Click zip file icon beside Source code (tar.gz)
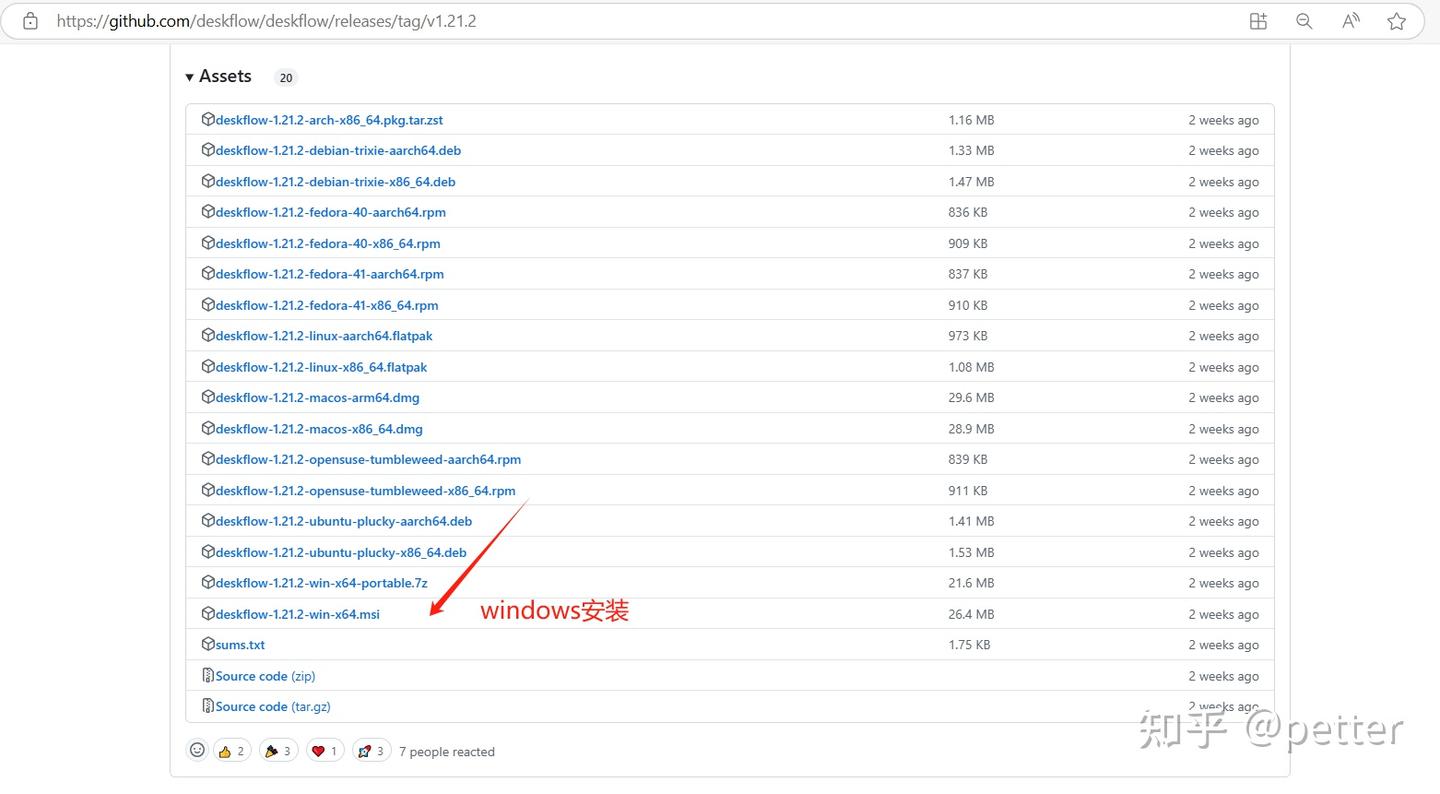Image resolution: width=1440 pixels, height=794 pixels. tap(208, 706)
